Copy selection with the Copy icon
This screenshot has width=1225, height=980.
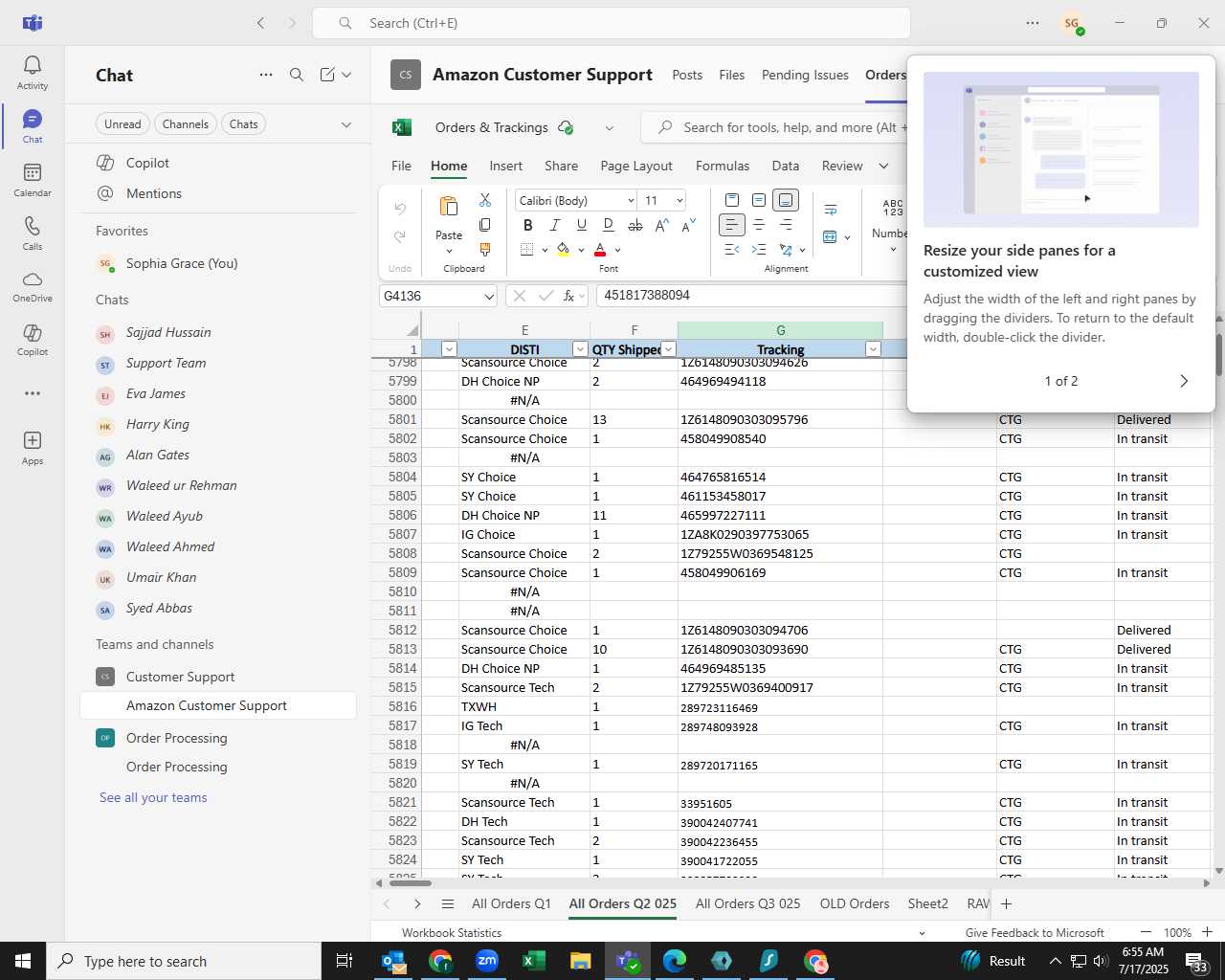click(485, 225)
